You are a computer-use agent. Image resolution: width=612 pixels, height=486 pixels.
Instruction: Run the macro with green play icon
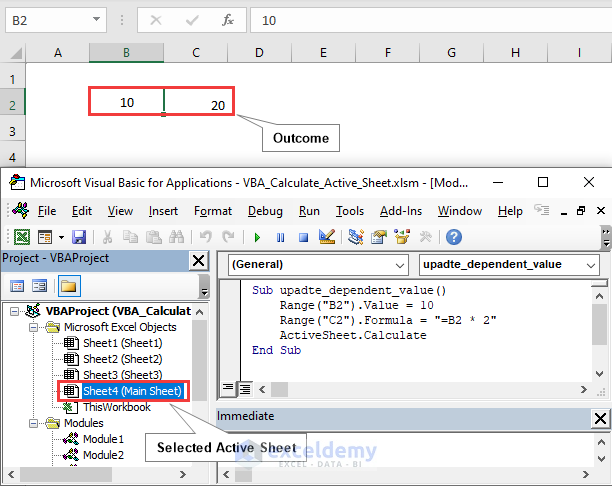point(257,237)
